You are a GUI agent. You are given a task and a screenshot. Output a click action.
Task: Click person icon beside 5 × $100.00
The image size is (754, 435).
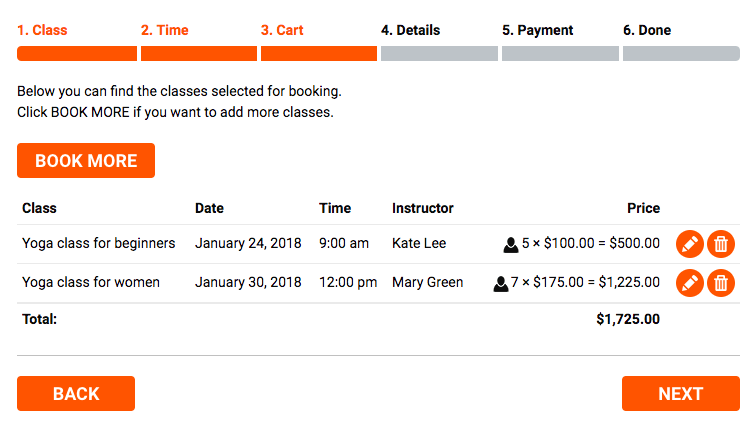point(511,245)
